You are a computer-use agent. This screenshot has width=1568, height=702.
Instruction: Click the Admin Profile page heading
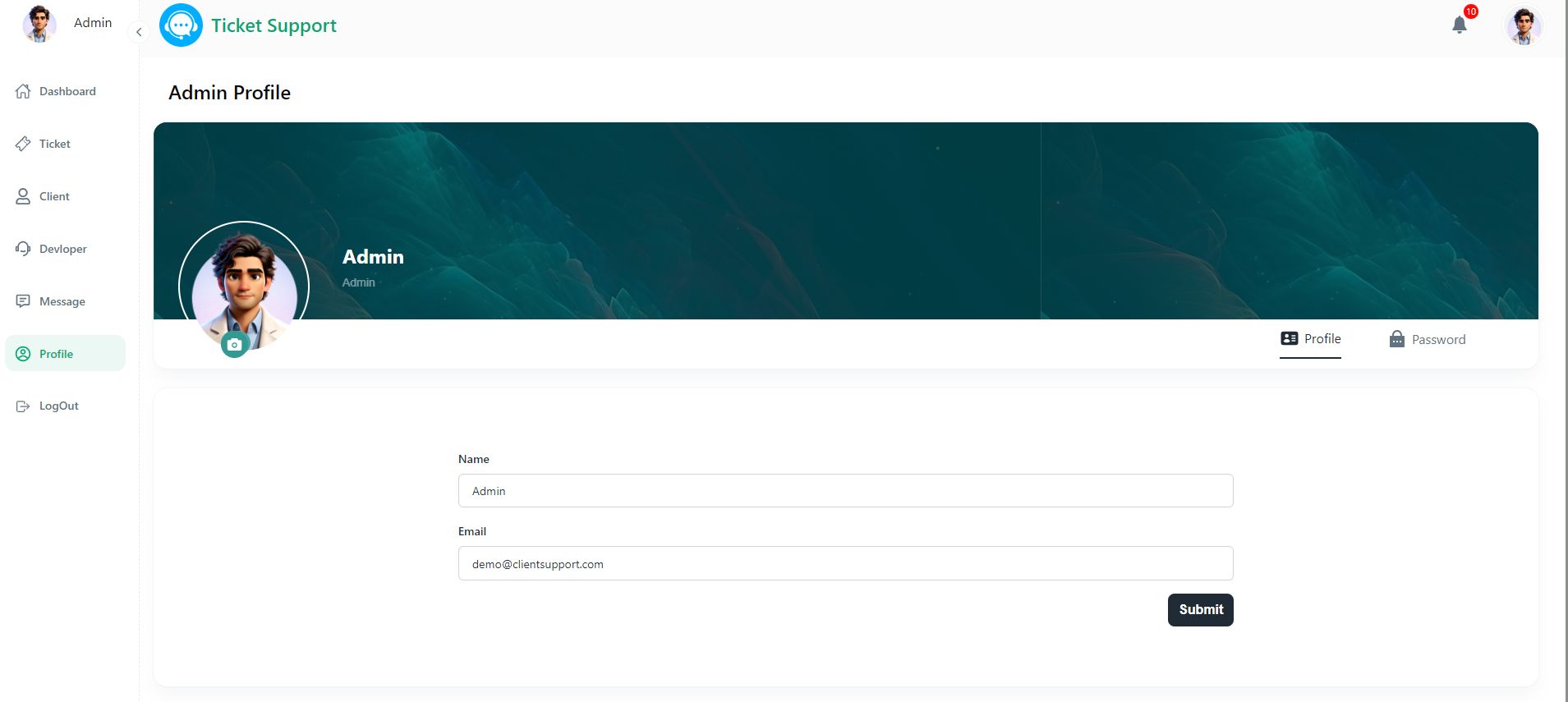click(229, 93)
